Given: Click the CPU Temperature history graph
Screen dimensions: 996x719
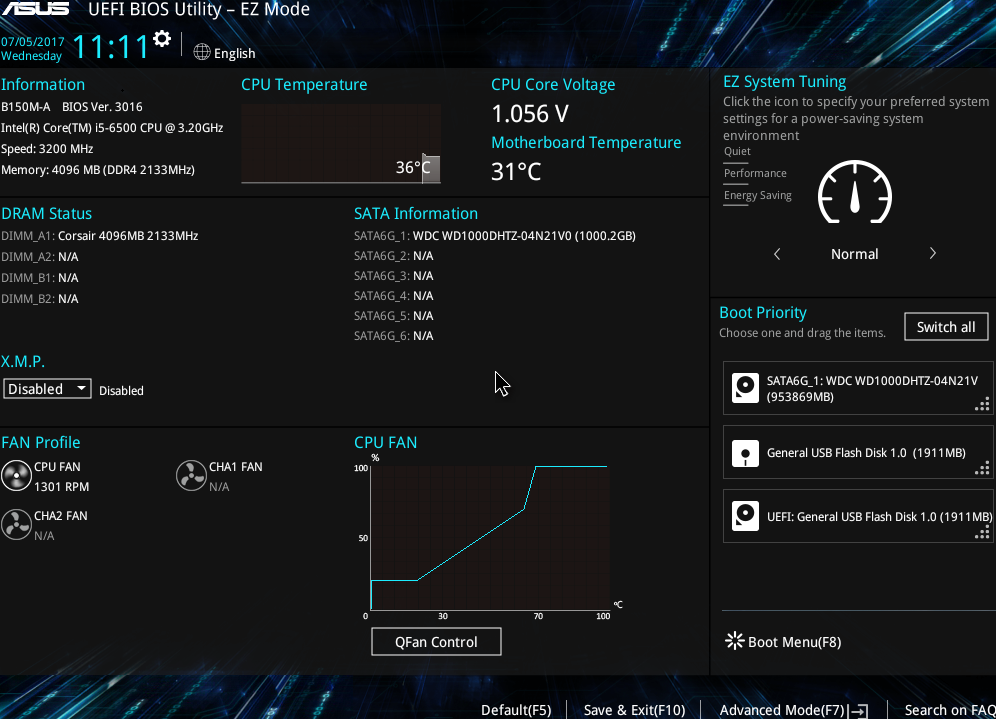Looking at the screenshot, I should click(340, 144).
